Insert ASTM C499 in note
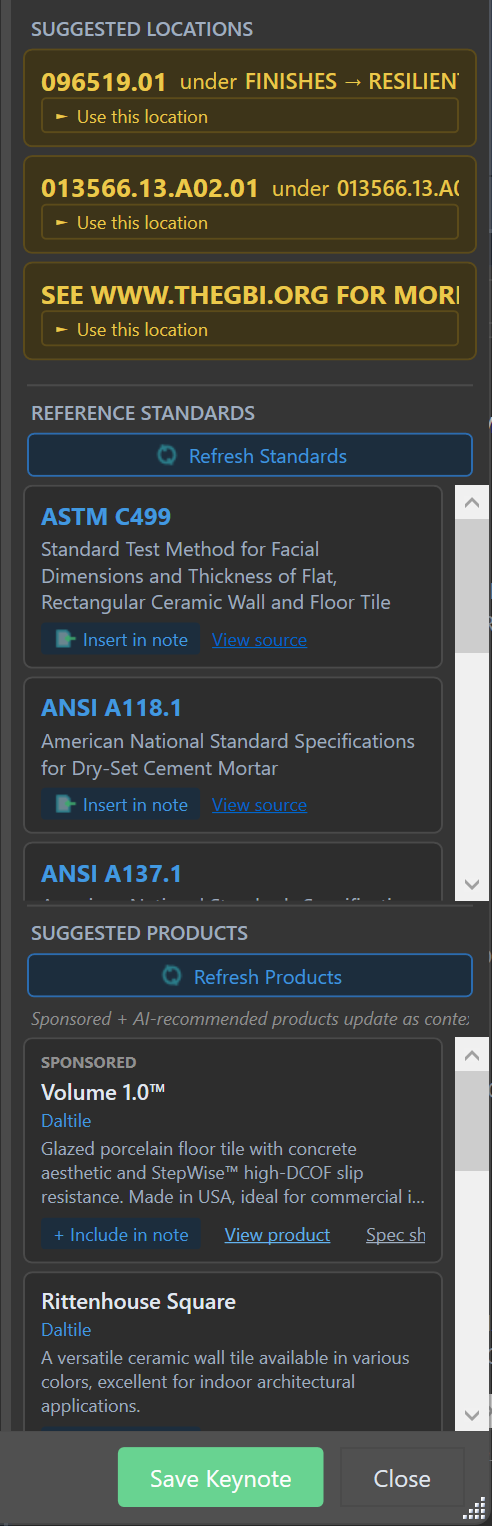Screen dimensions: 492x1526 pyautogui.click(x=121, y=640)
